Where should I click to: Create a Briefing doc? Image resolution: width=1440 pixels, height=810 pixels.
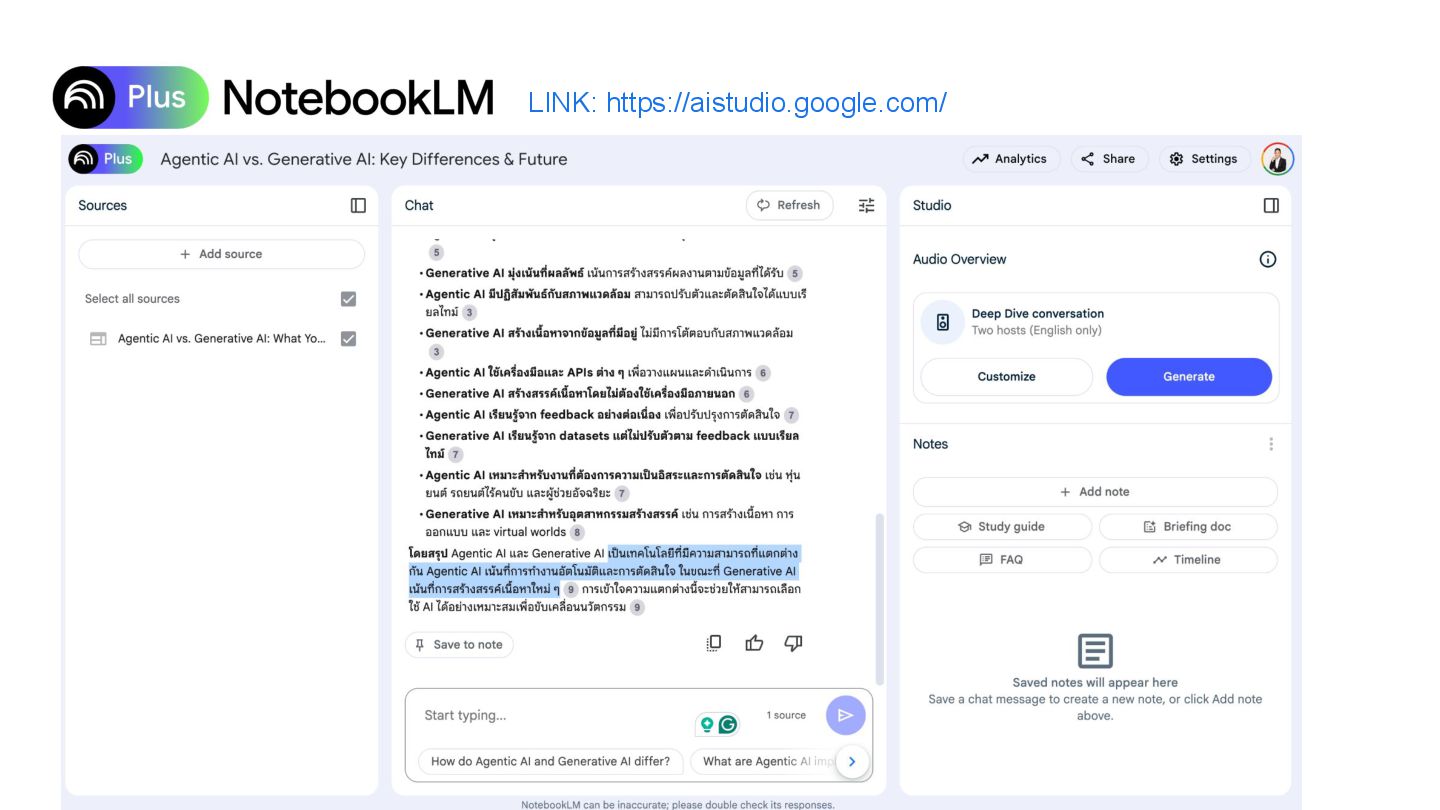pyautogui.click(x=1188, y=527)
